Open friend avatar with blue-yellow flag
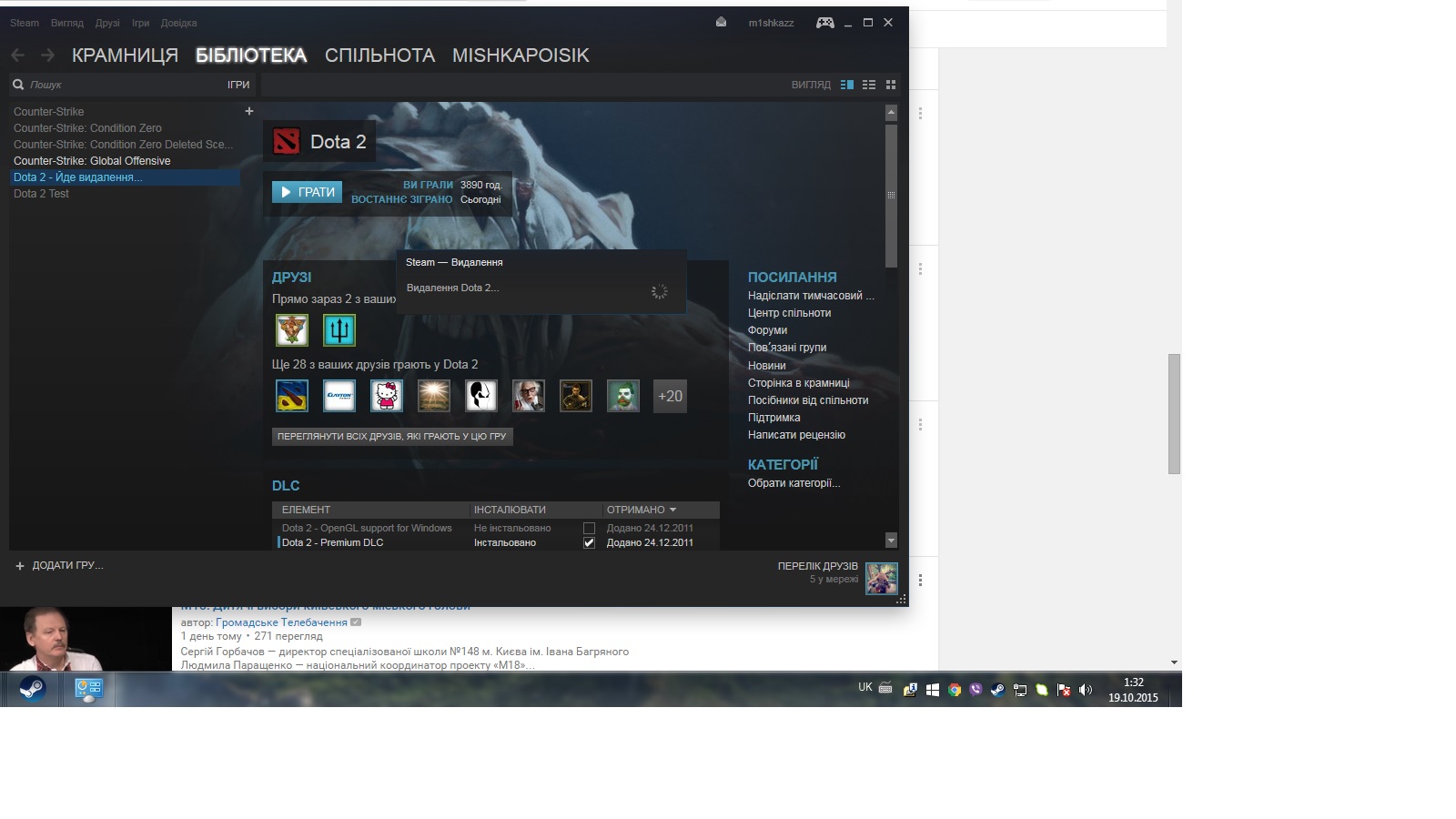Viewport: 1456px width, 819px height. [292, 396]
